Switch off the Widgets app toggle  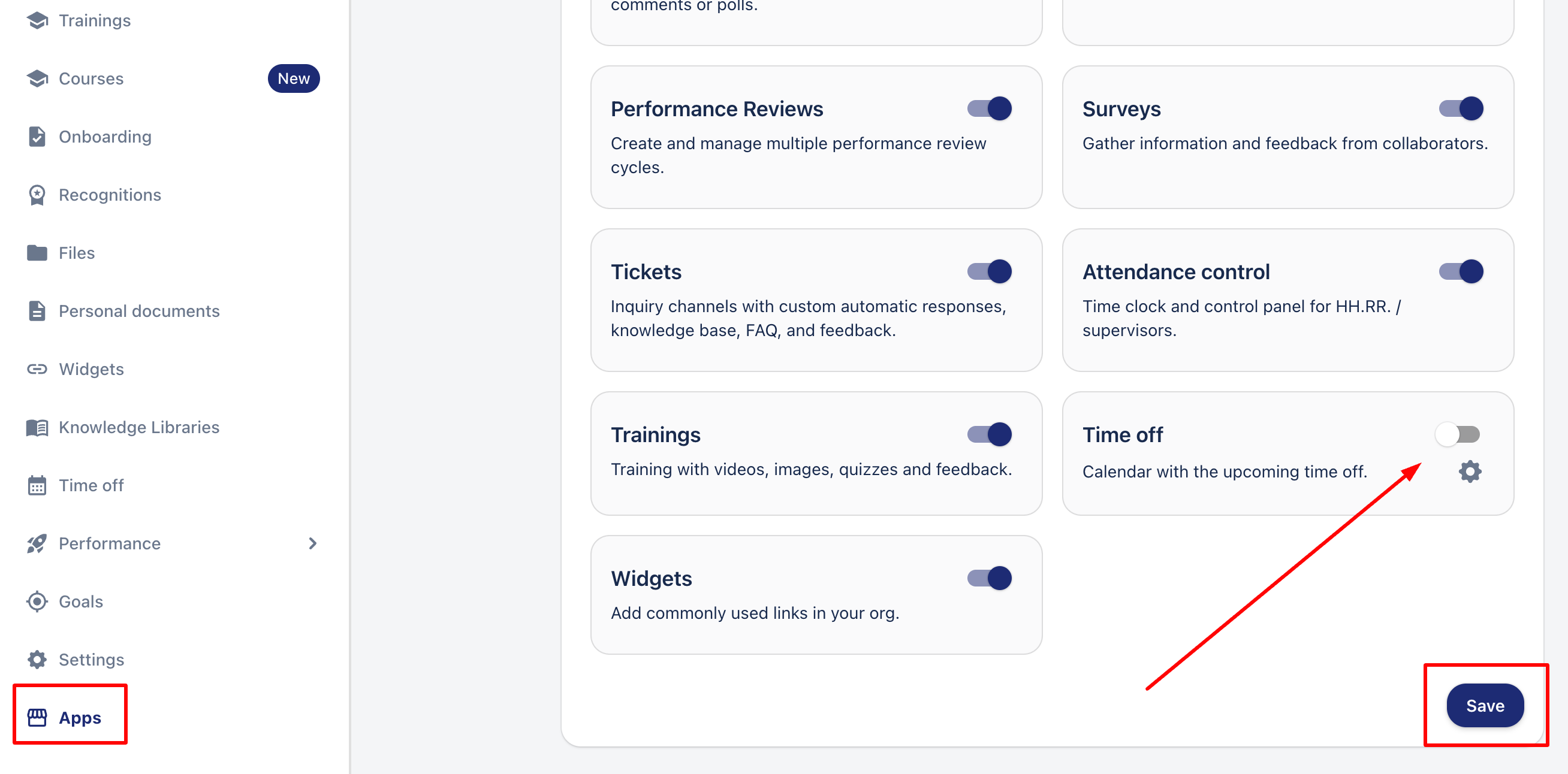[989, 578]
